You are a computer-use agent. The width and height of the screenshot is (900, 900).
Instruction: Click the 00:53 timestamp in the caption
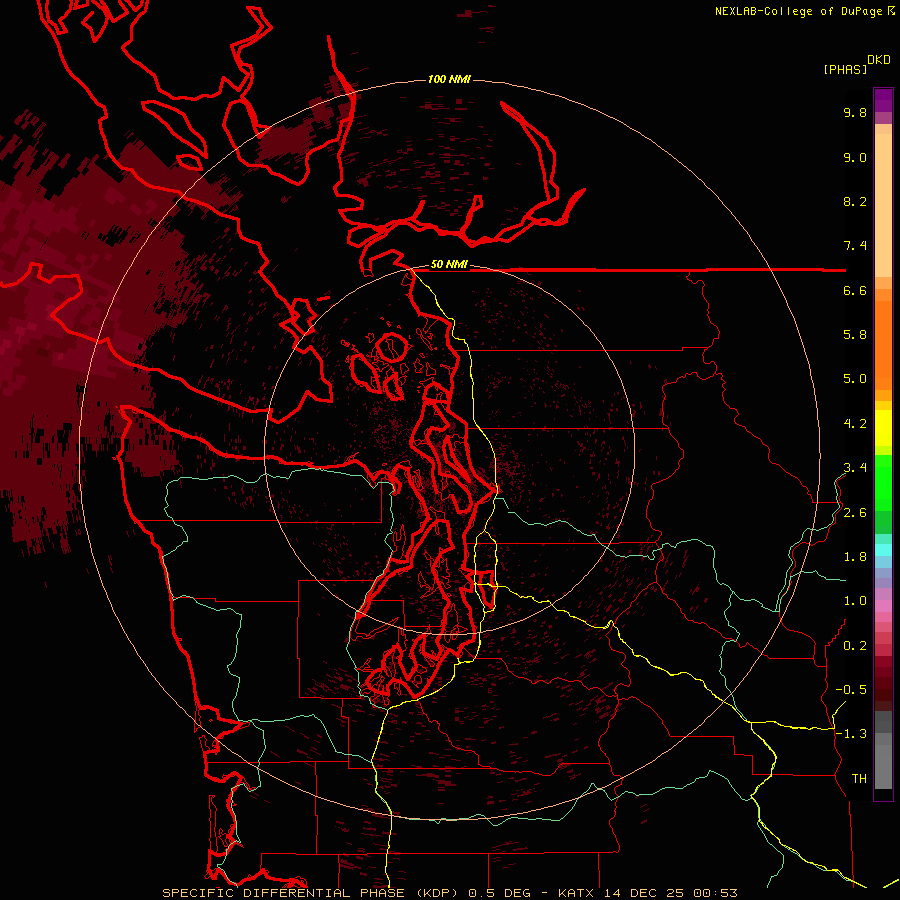[x=715, y=893]
